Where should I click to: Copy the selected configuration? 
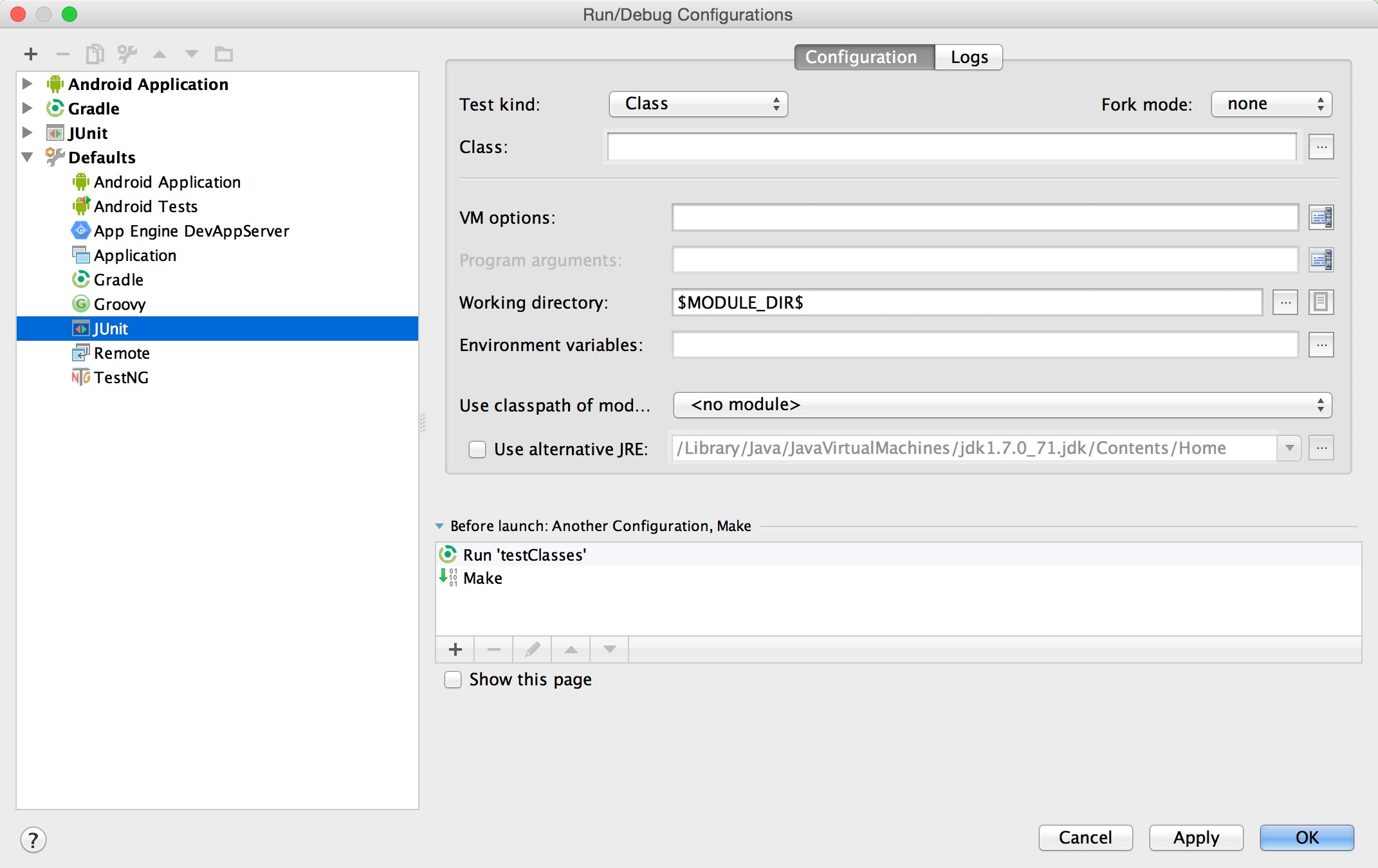pos(95,54)
